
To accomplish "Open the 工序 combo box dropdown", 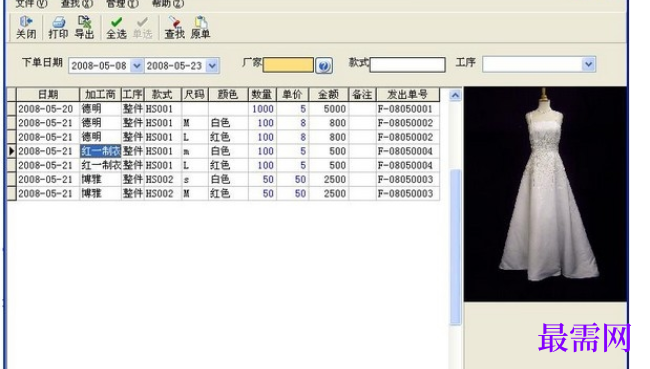I will click(588, 64).
